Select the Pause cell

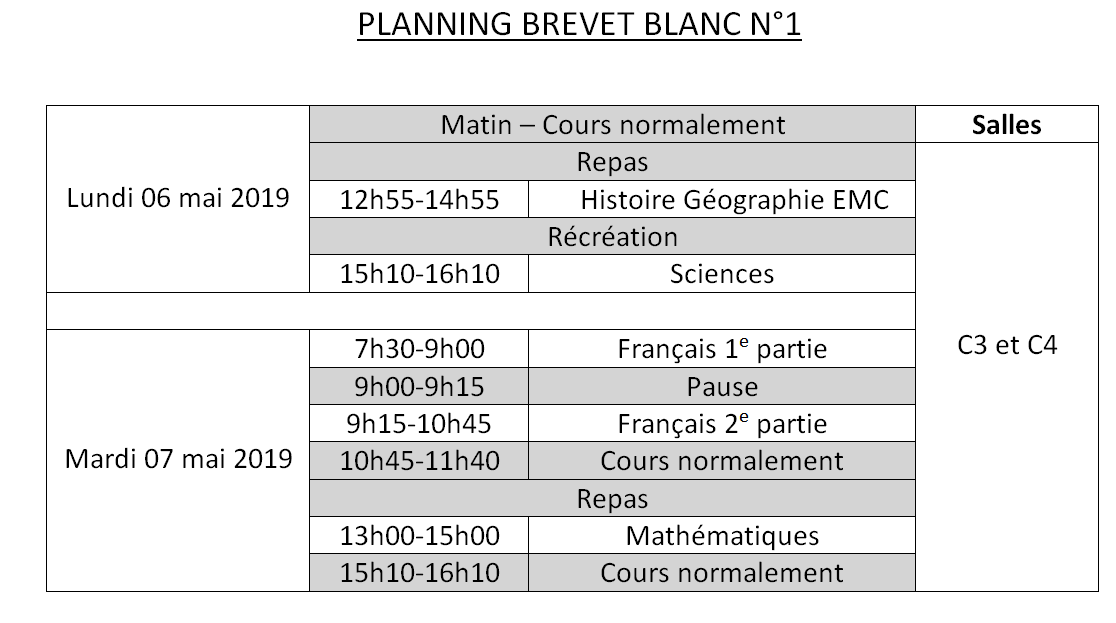[x=721, y=386]
